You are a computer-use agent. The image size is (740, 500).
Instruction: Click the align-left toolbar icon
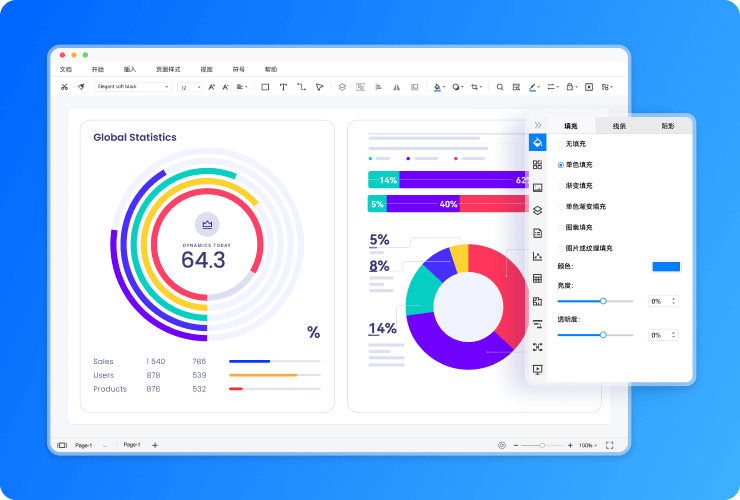pos(378,87)
